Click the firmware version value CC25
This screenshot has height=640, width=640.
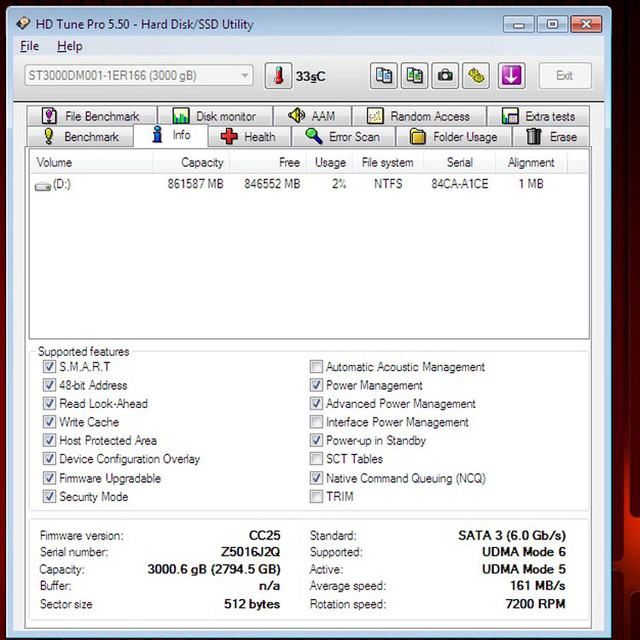tap(264, 535)
